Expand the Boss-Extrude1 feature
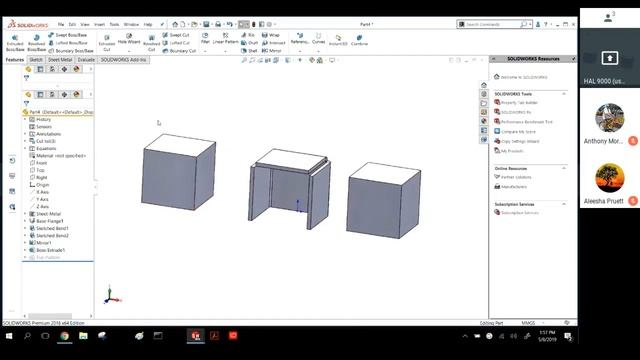This screenshot has width=640, height=360. 25,250
